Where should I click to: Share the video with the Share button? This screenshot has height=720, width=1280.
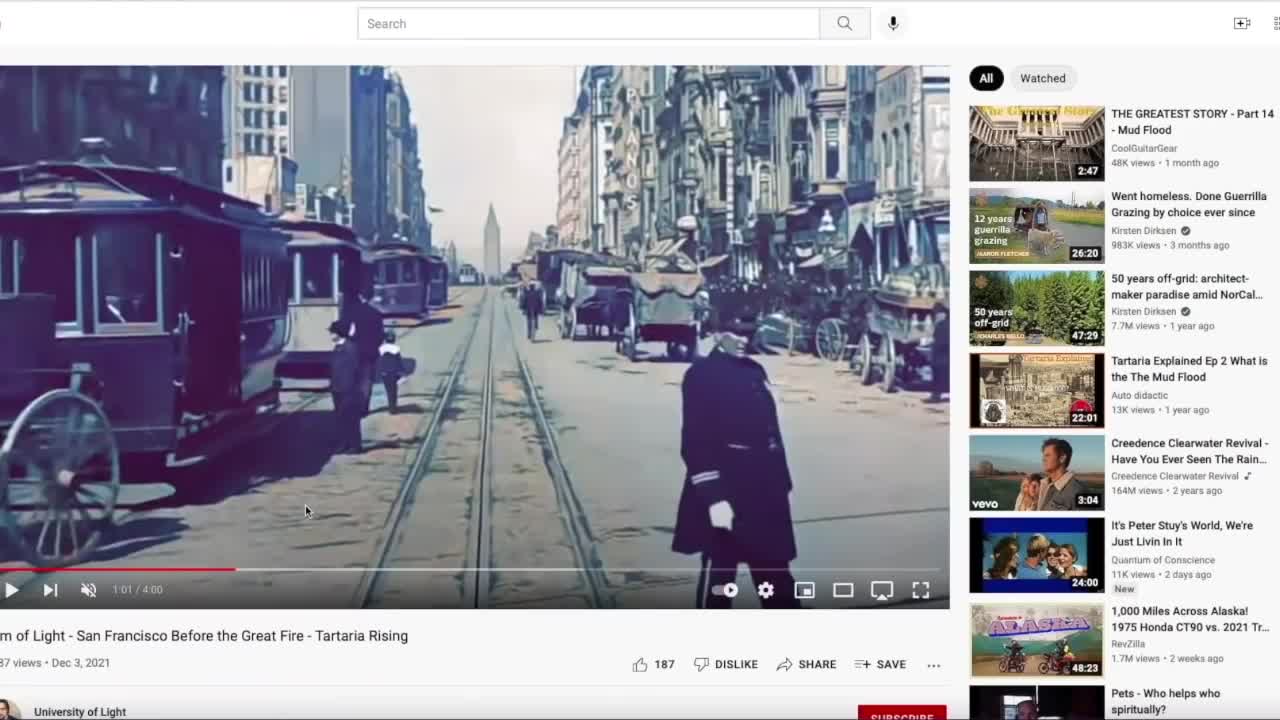click(x=806, y=664)
